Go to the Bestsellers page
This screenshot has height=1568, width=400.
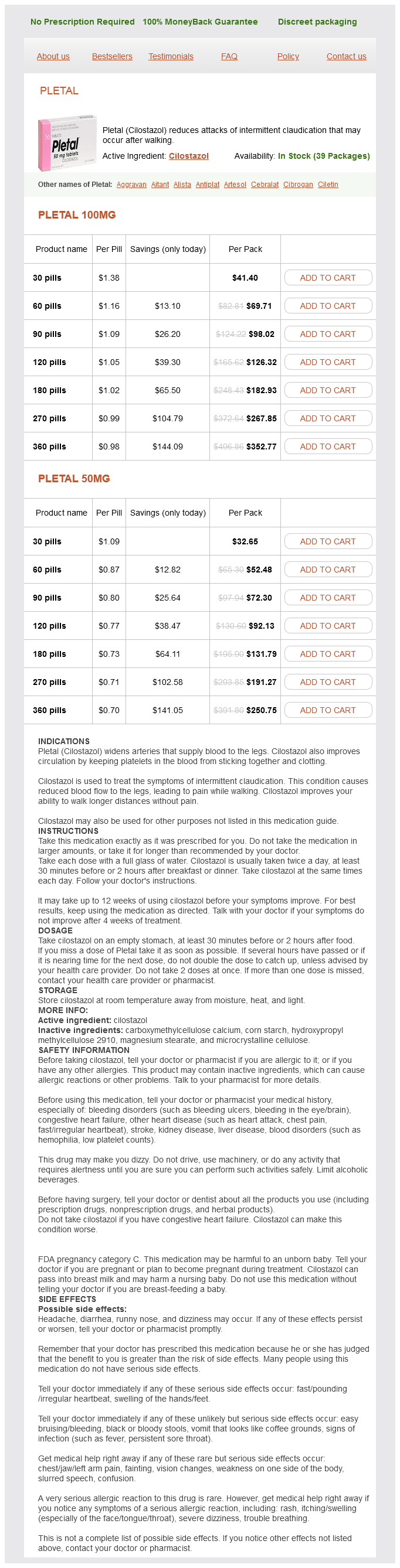[112, 57]
